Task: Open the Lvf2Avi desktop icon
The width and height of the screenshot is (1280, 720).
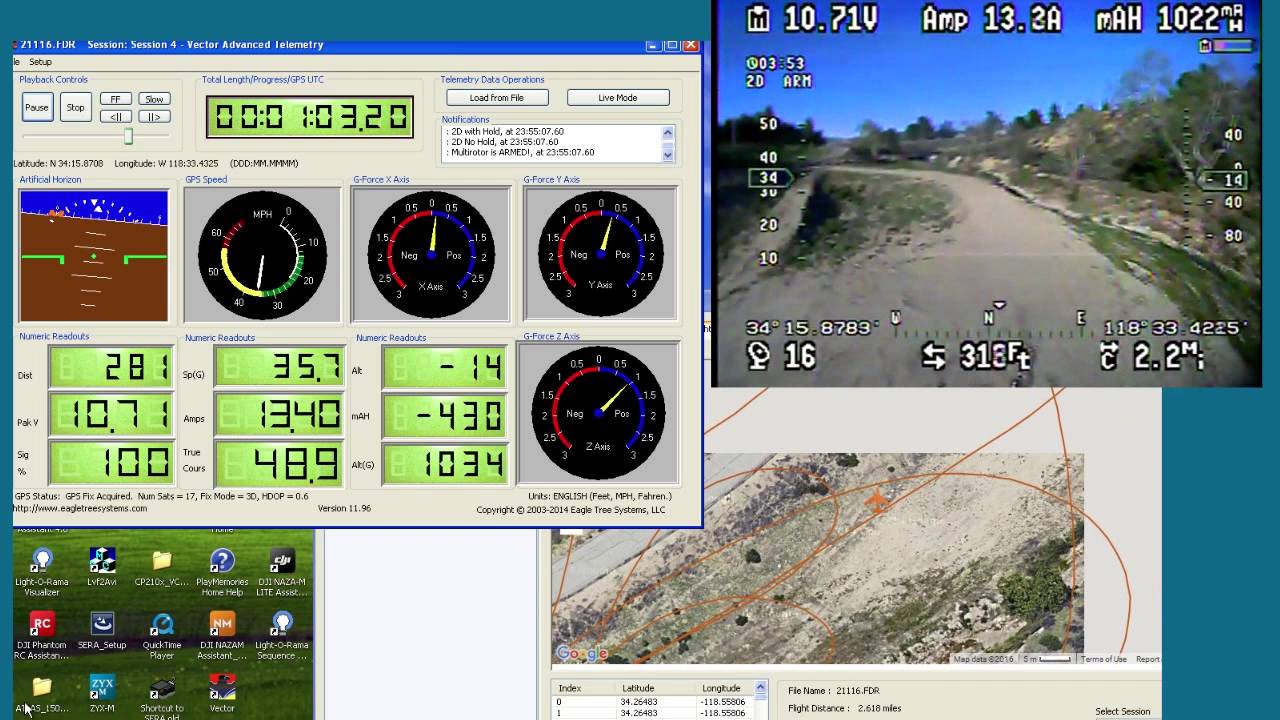Action: point(102,566)
